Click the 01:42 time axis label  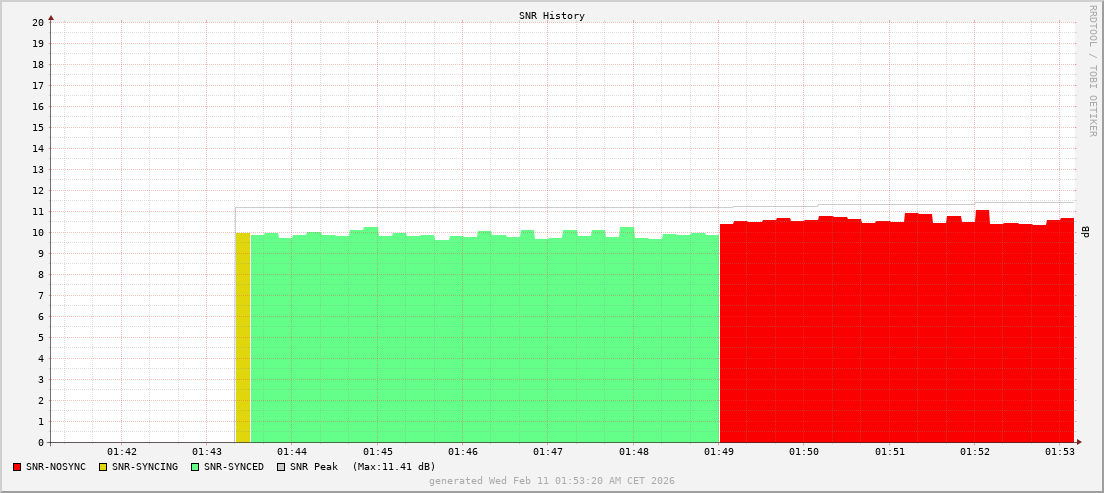click(x=122, y=452)
